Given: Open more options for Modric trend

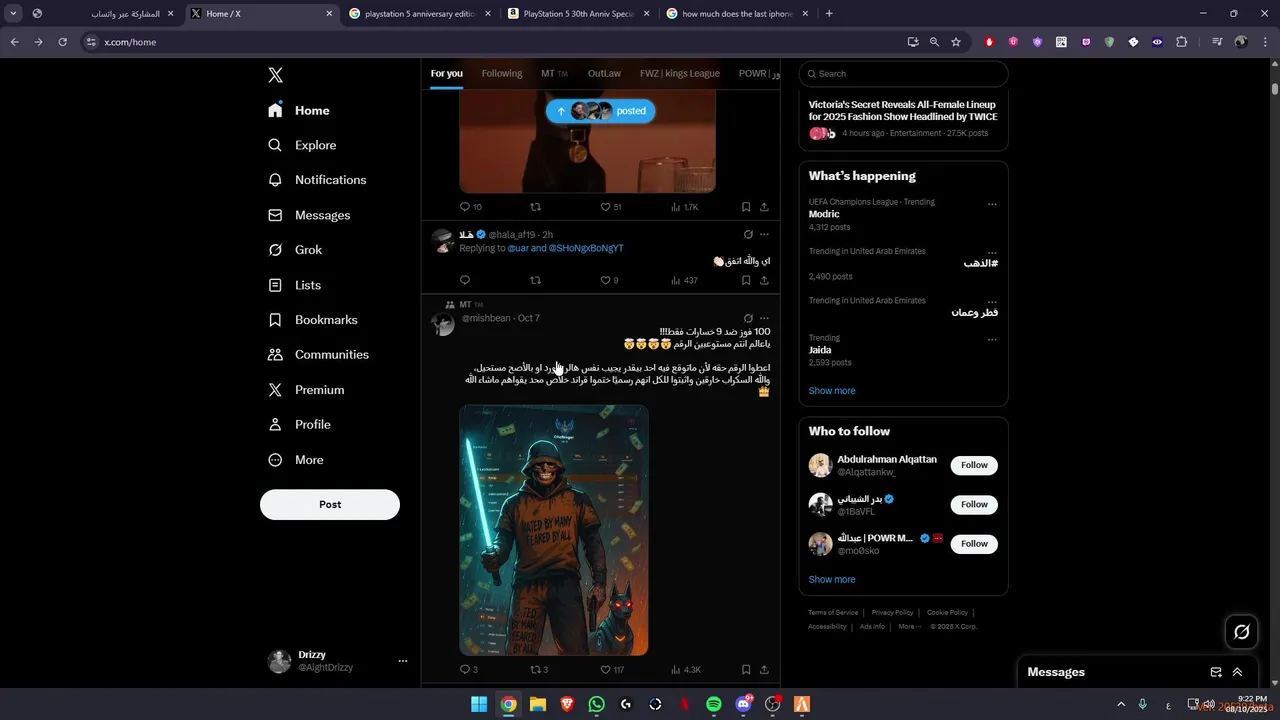Looking at the screenshot, I should click(x=992, y=204).
